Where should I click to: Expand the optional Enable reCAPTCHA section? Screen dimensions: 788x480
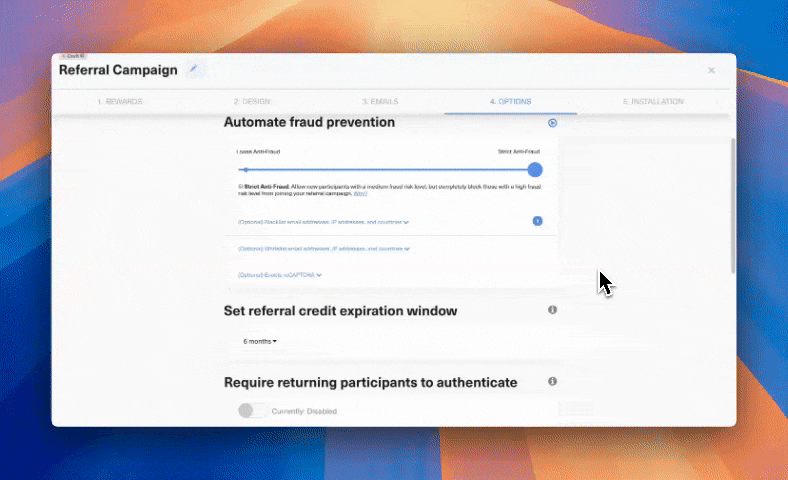click(279, 274)
